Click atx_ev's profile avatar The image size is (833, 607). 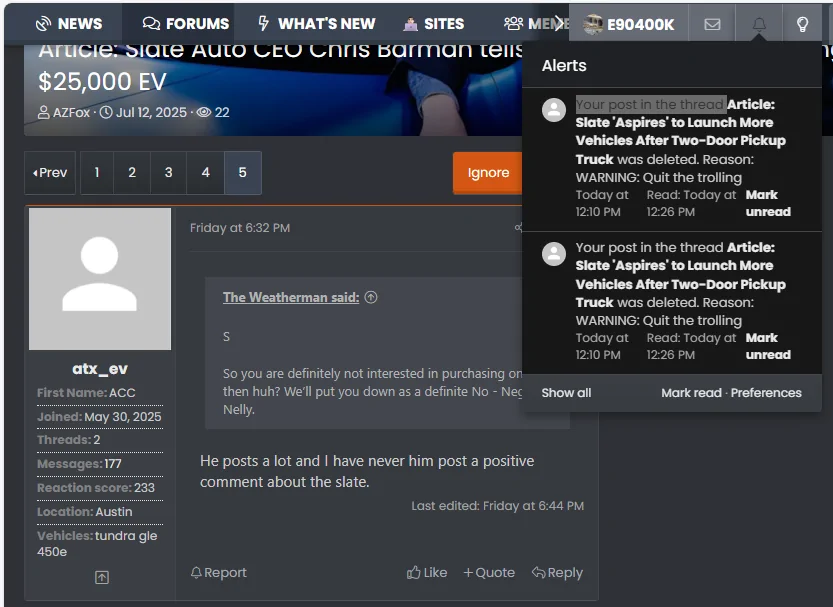pyautogui.click(x=100, y=279)
